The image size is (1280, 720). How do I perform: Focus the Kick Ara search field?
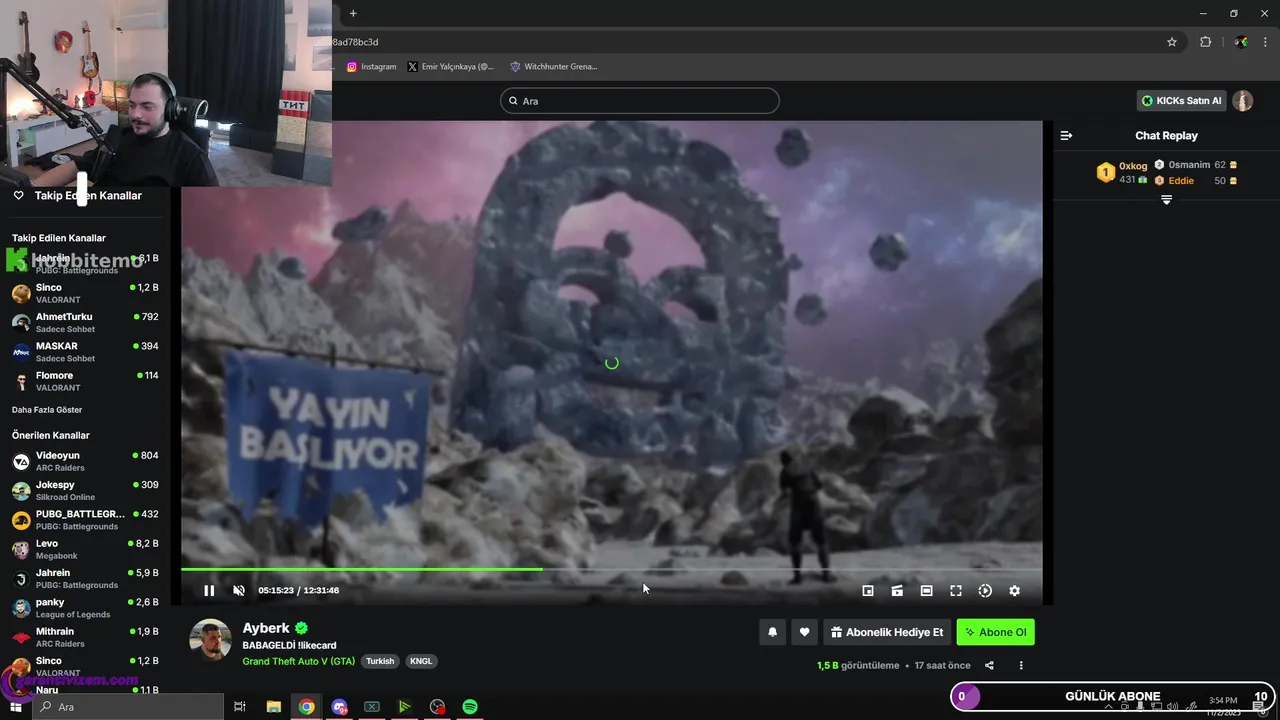(640, 101)
